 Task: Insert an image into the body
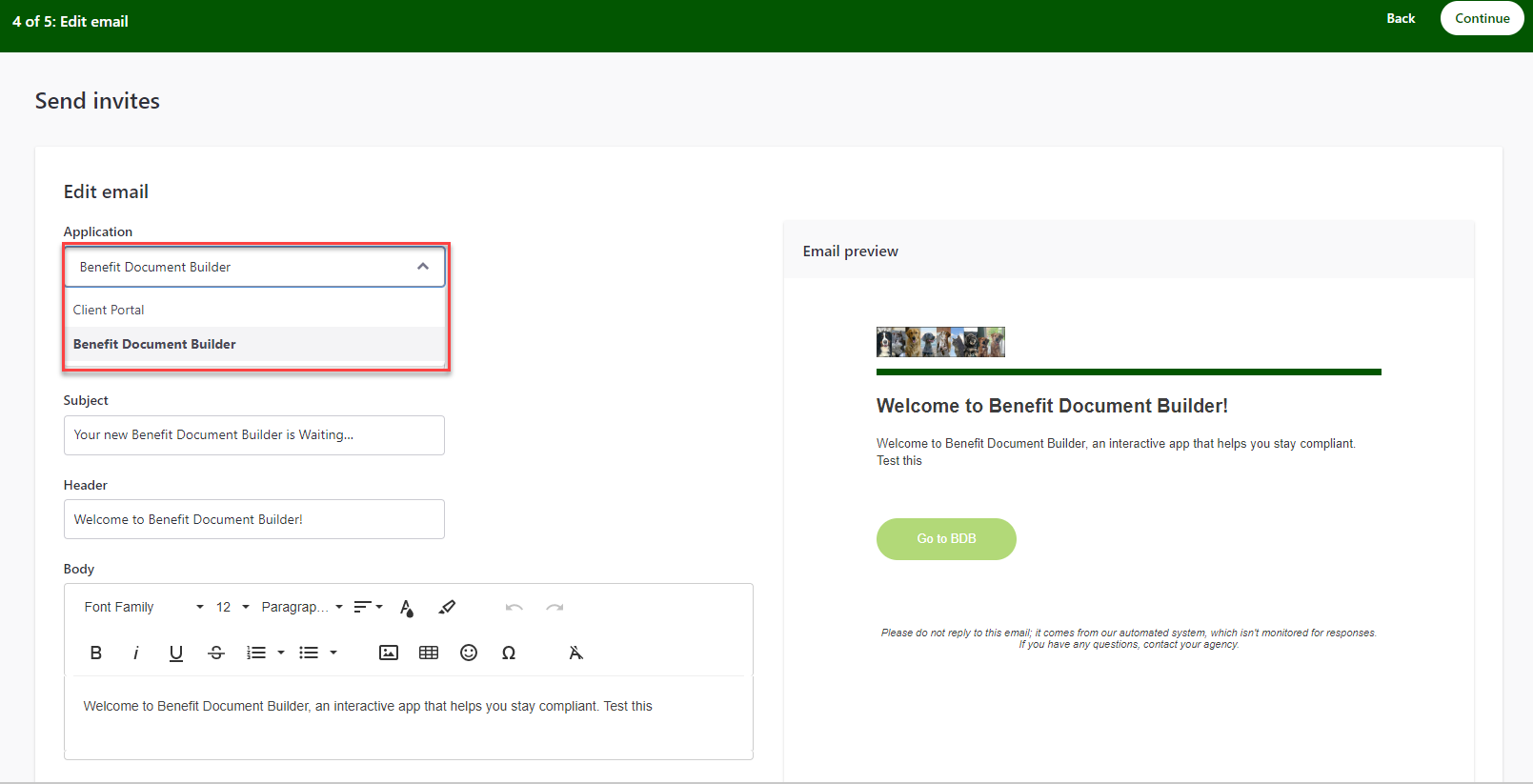pos(389,653)
